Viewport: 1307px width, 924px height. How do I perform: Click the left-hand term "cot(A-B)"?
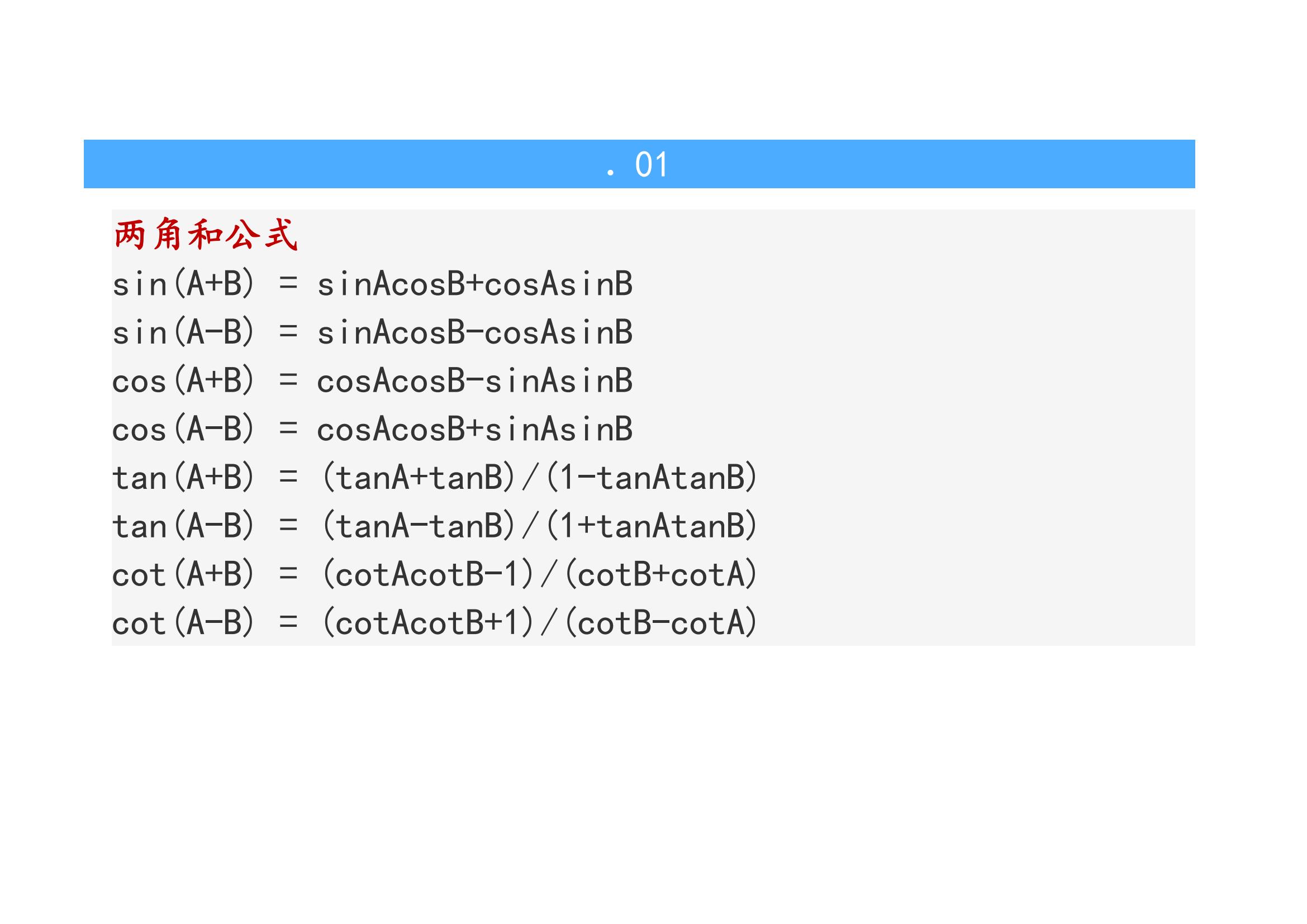[183, 622]
